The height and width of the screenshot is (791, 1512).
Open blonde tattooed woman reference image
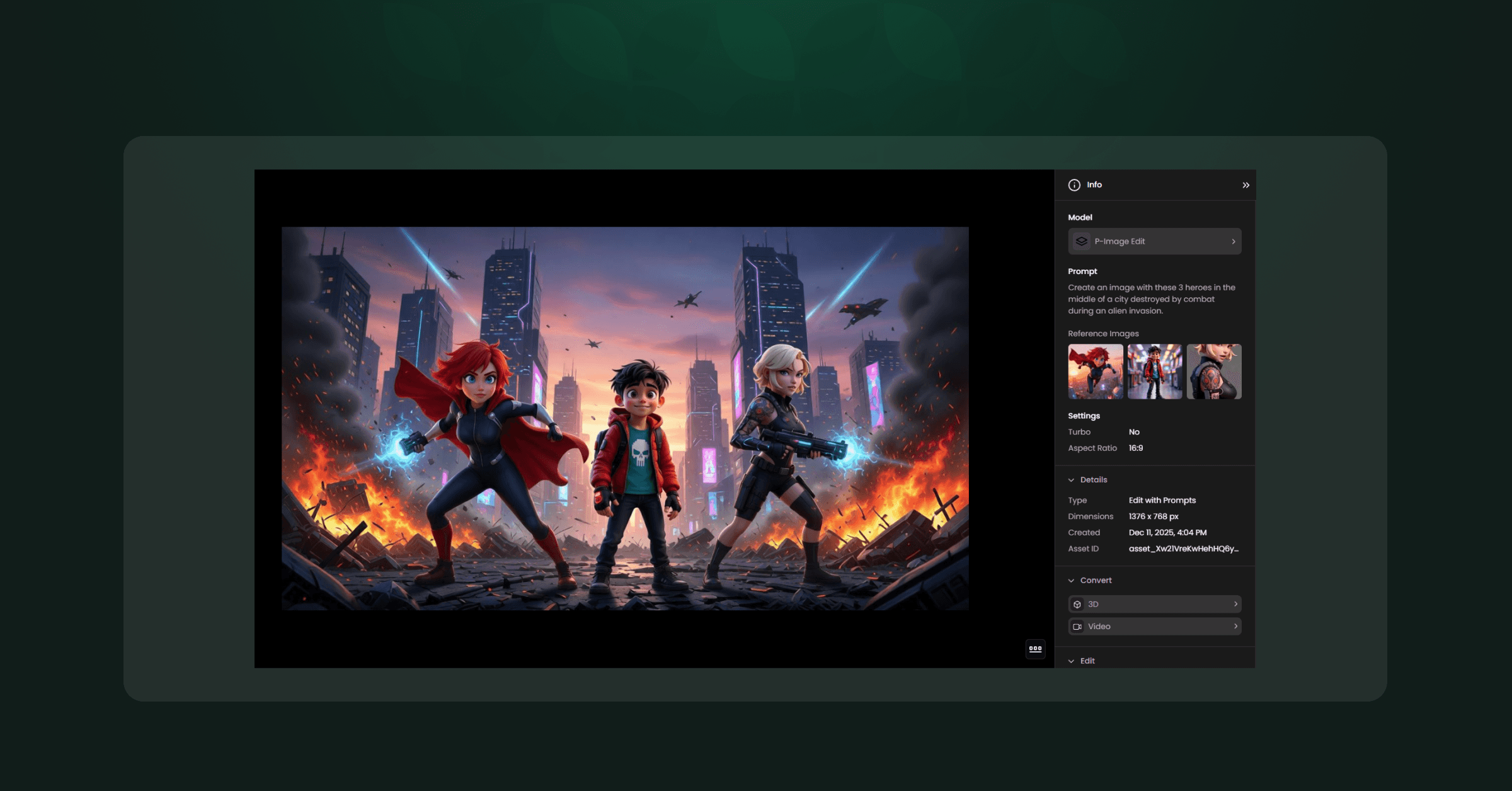1213,372
